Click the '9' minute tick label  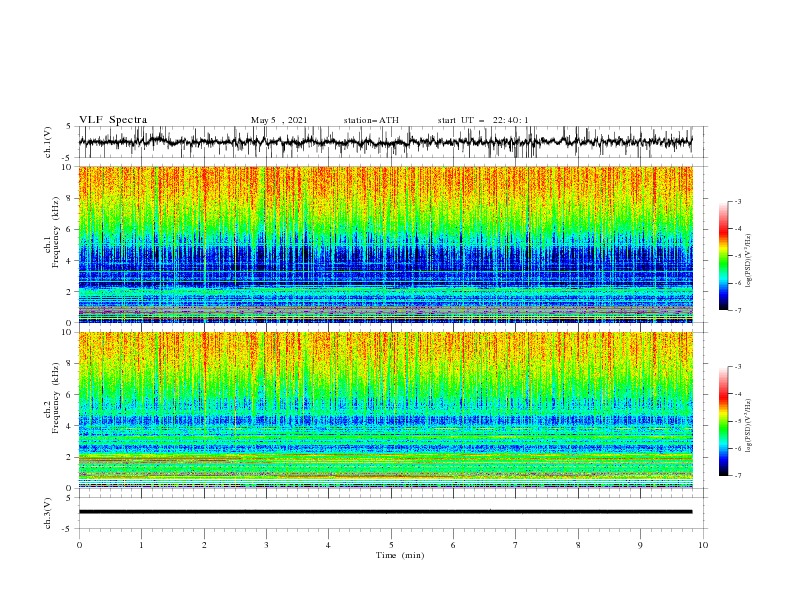point(640,545)
